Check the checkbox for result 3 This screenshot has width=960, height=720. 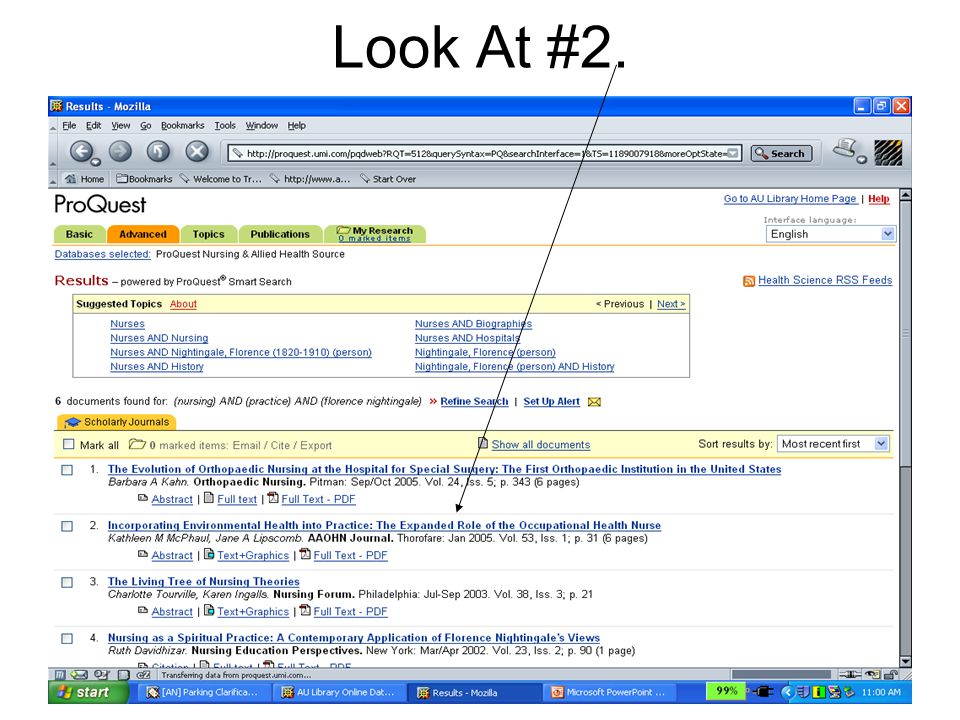(67, 583)
